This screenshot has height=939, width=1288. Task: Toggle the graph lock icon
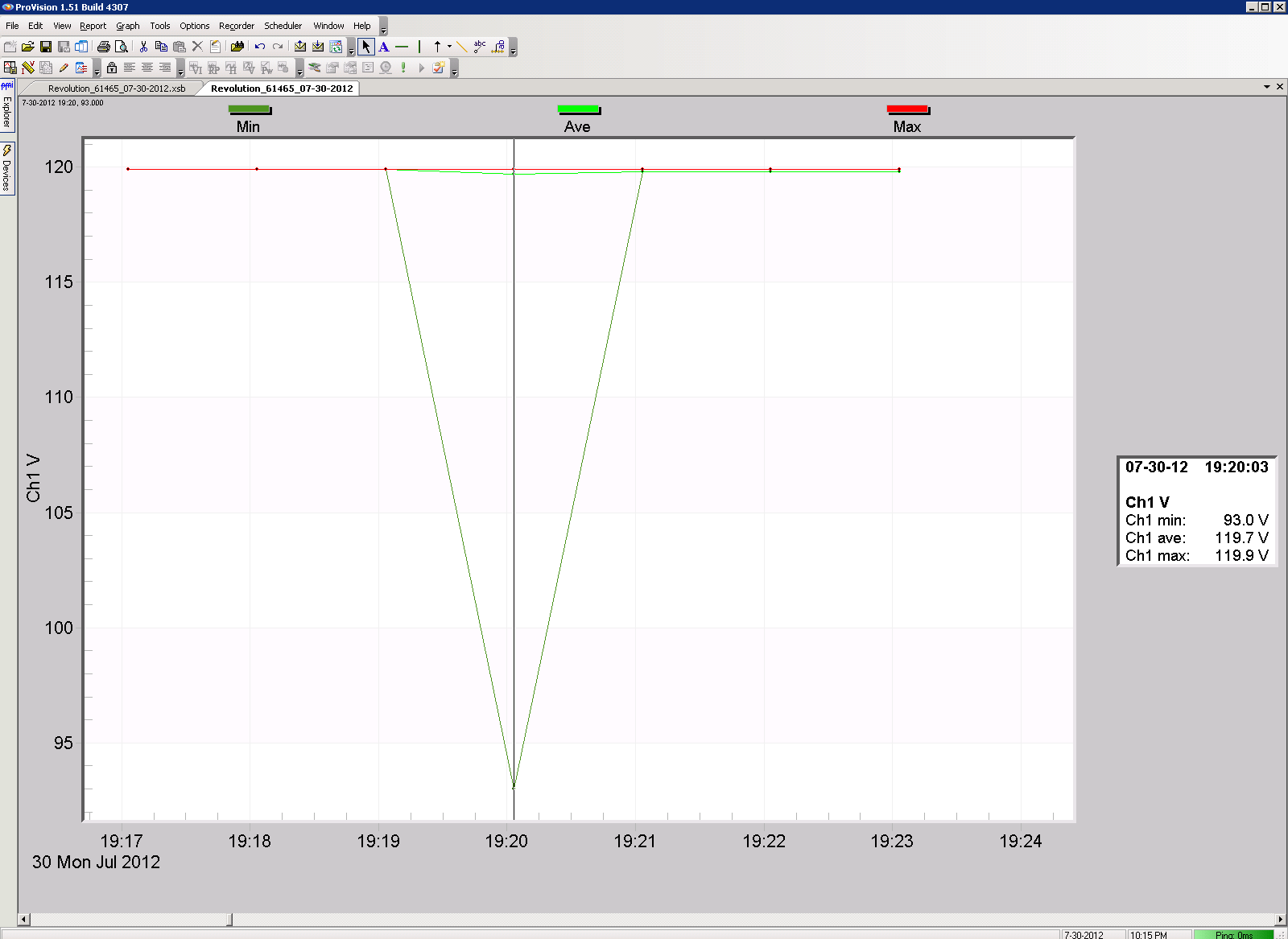point(112,68)
